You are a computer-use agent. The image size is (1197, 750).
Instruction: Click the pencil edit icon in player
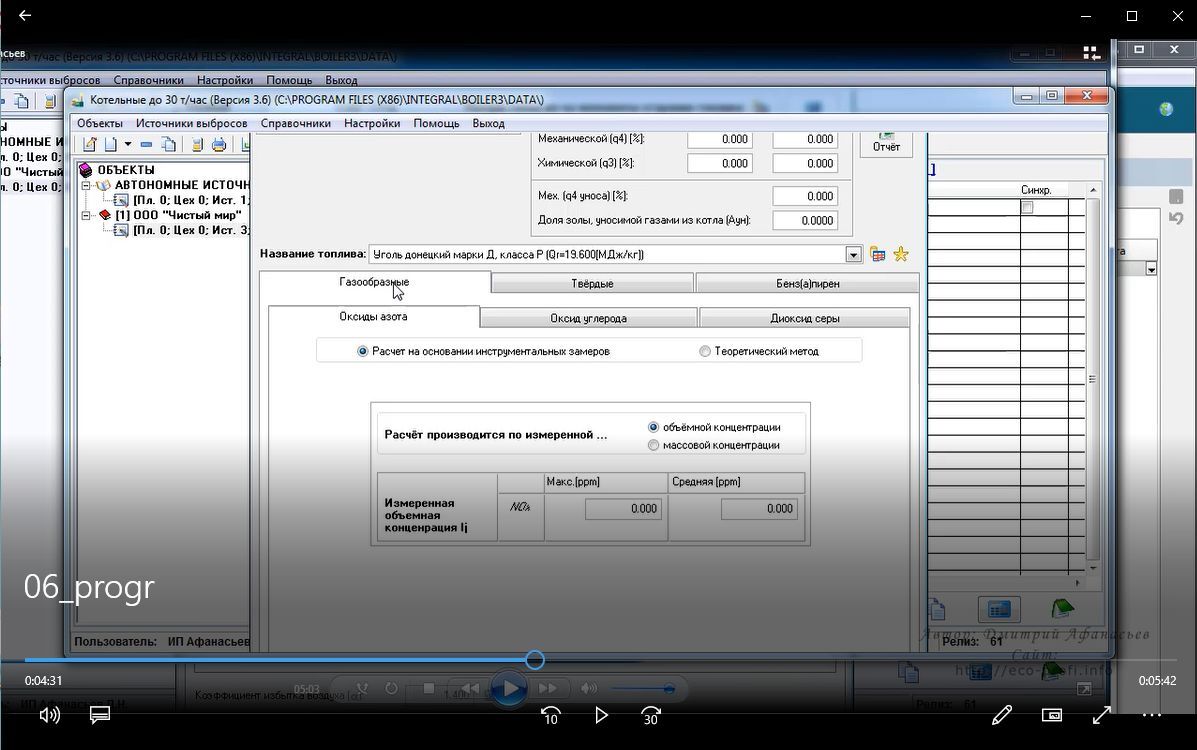point(1001,715)
